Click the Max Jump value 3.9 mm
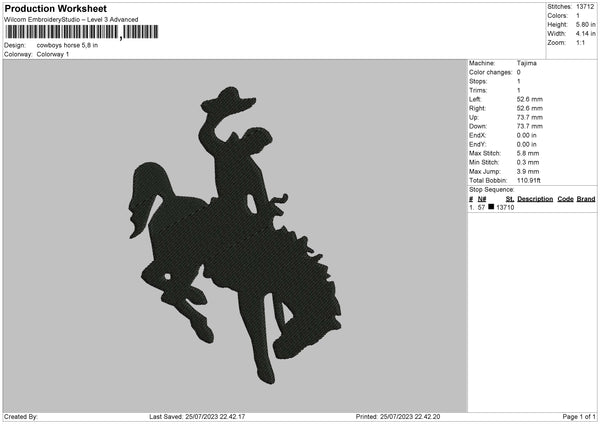600x424 pixels. pyautogui.click(x=528, y=172)
